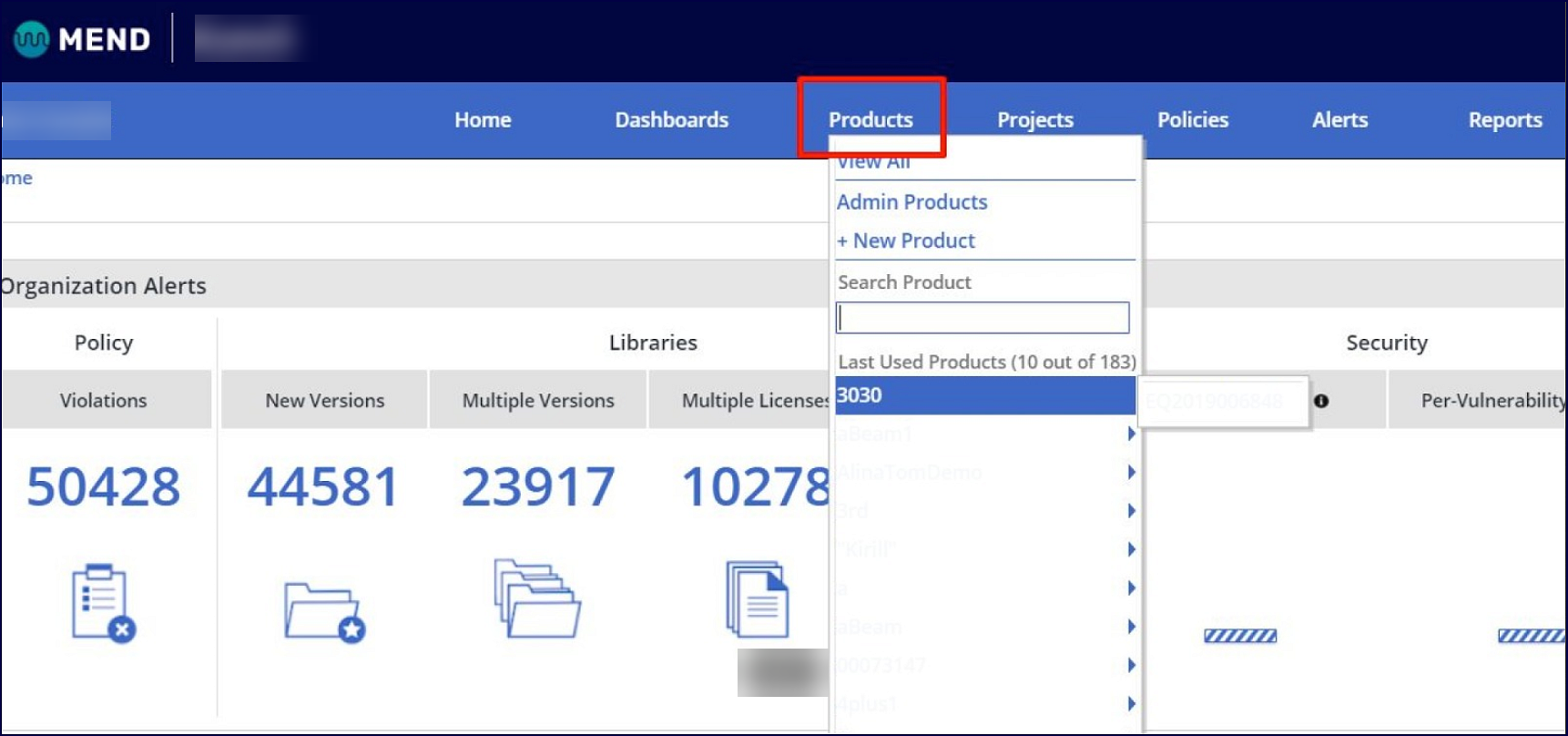Select the Reports menu item
Screen dimensions: 1568x736
point(1504,119)
